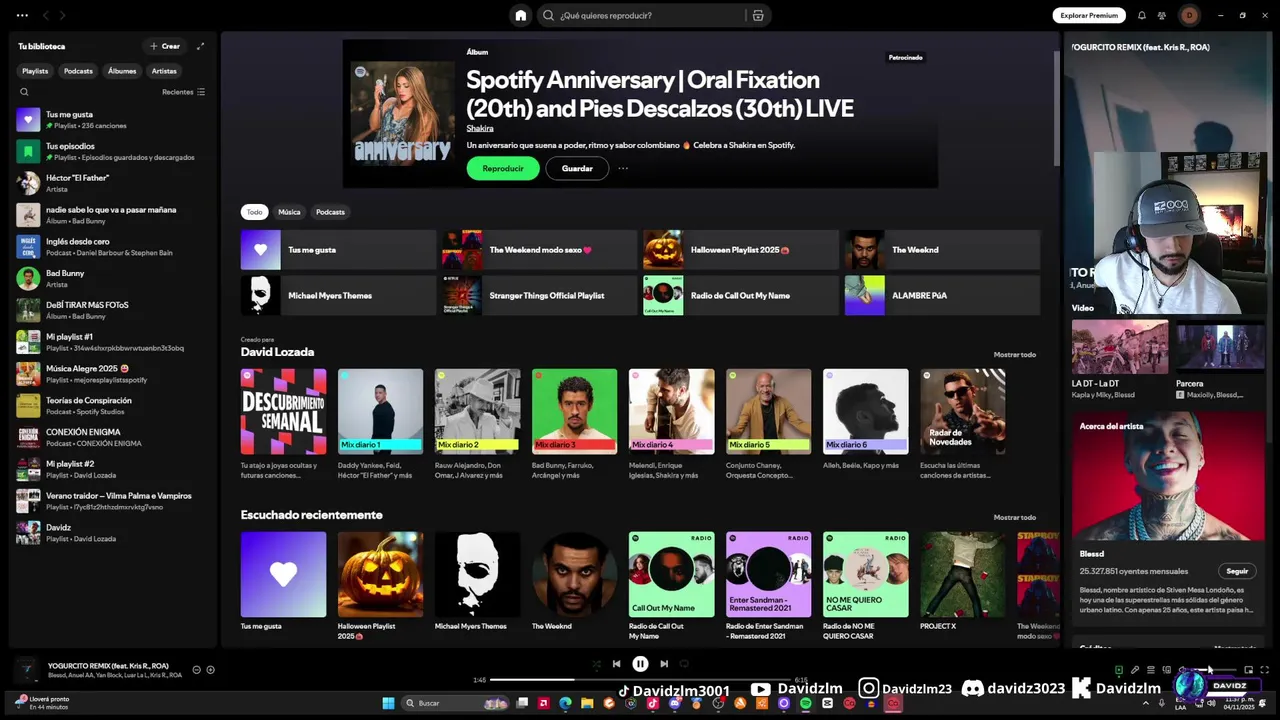This screenshot has height=720, width=1280.
Task: Expand Your Library to full view
Action: tap(200, 46)
